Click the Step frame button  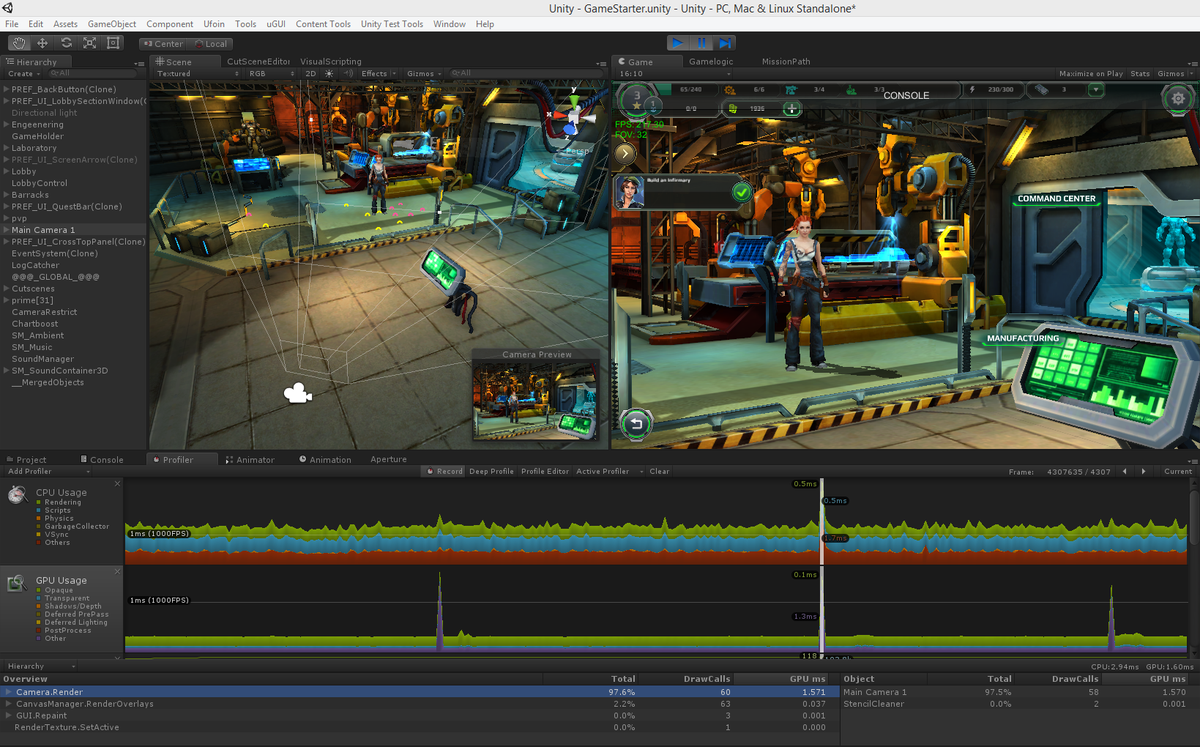[725, 43]
